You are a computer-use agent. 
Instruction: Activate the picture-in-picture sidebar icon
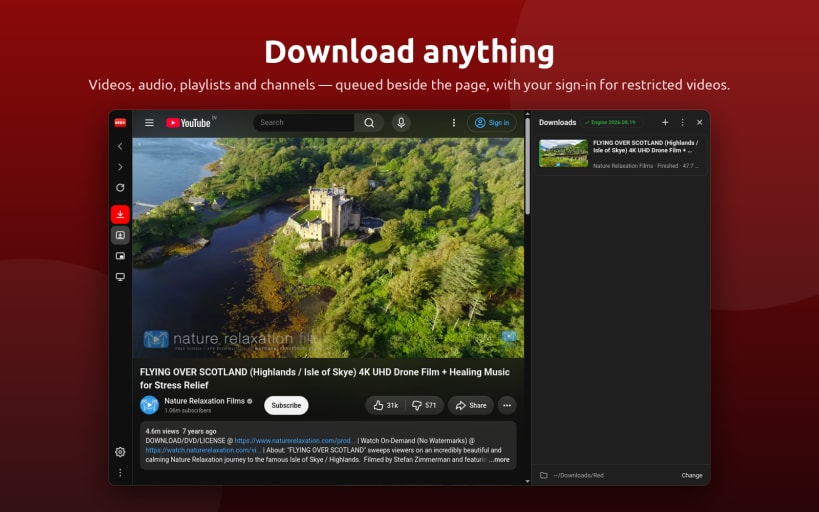click(x=120, y=256)
